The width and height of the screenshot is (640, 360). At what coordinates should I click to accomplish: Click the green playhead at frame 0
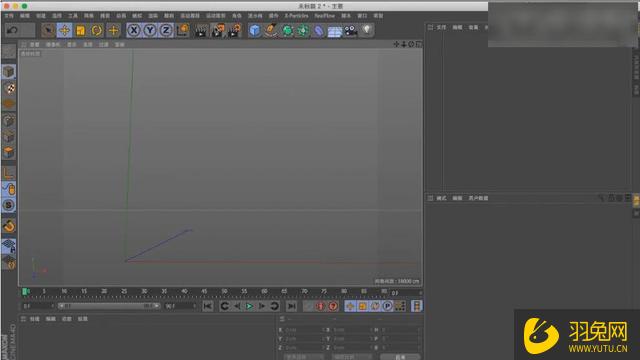click(25, 291)
